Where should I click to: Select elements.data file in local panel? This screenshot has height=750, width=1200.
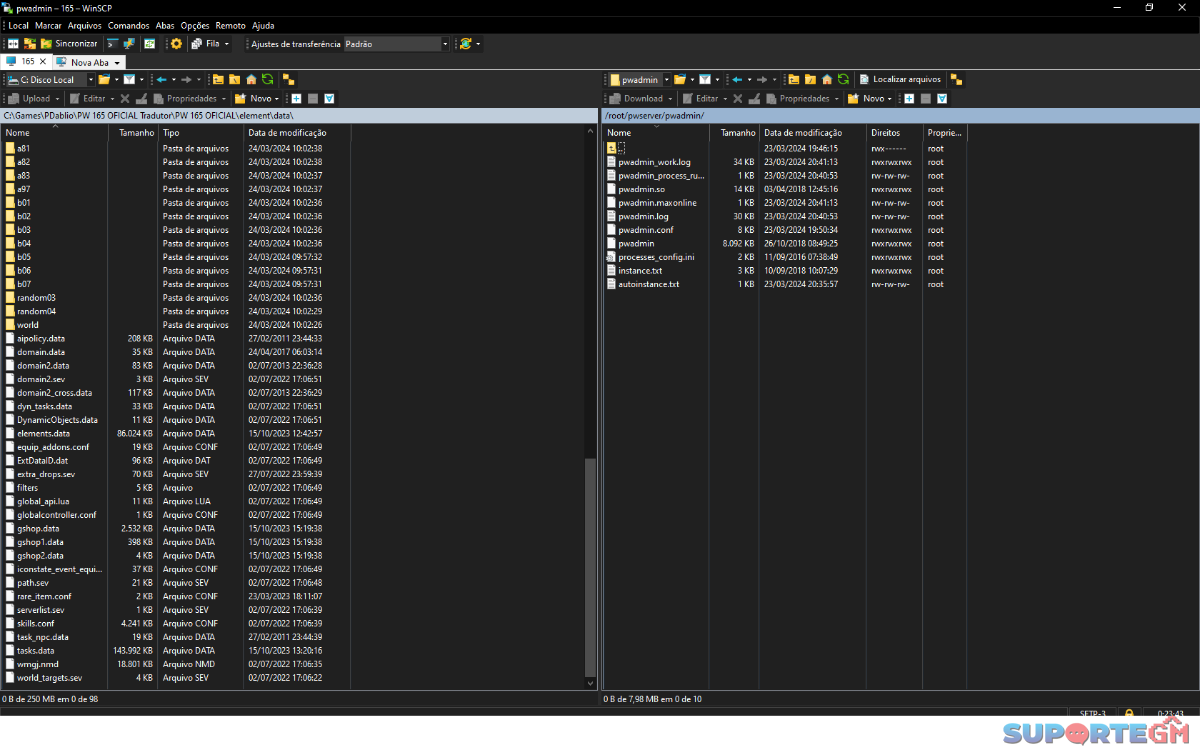tap(43, 434)
